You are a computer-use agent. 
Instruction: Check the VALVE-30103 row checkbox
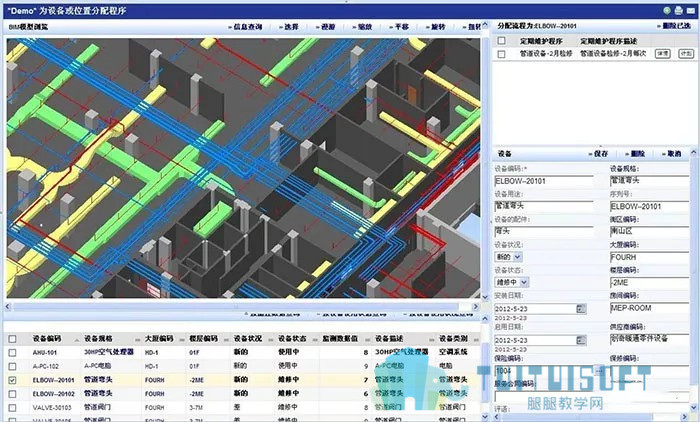pyautogui.click(x=12, y=408)
